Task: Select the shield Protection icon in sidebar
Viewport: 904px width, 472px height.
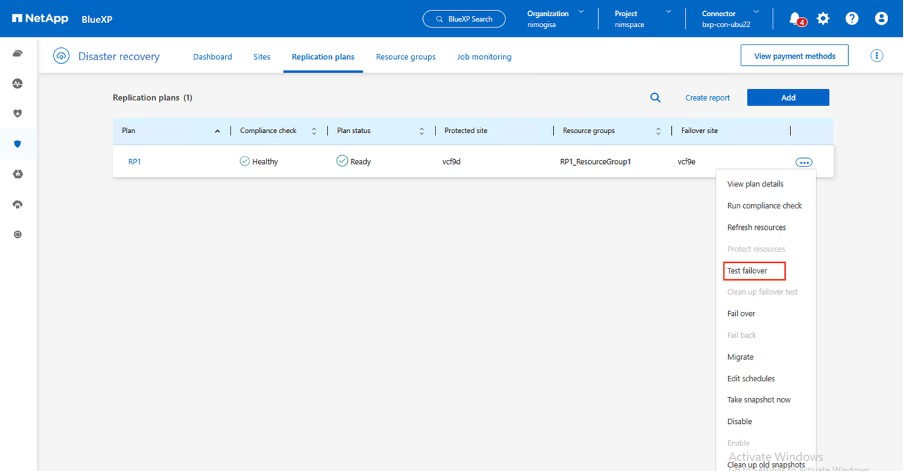Action: 17,143
